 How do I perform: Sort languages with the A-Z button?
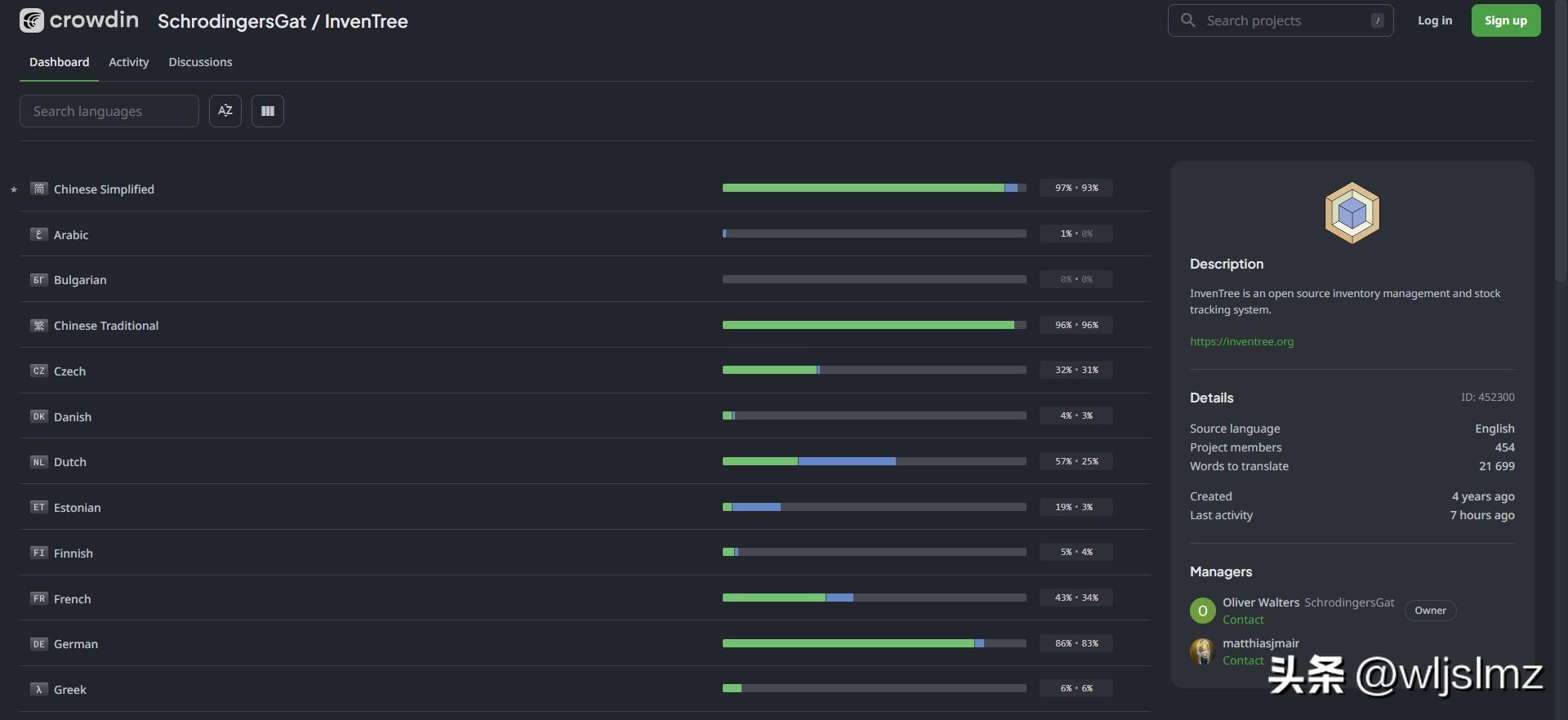click(x=225, y=111)
